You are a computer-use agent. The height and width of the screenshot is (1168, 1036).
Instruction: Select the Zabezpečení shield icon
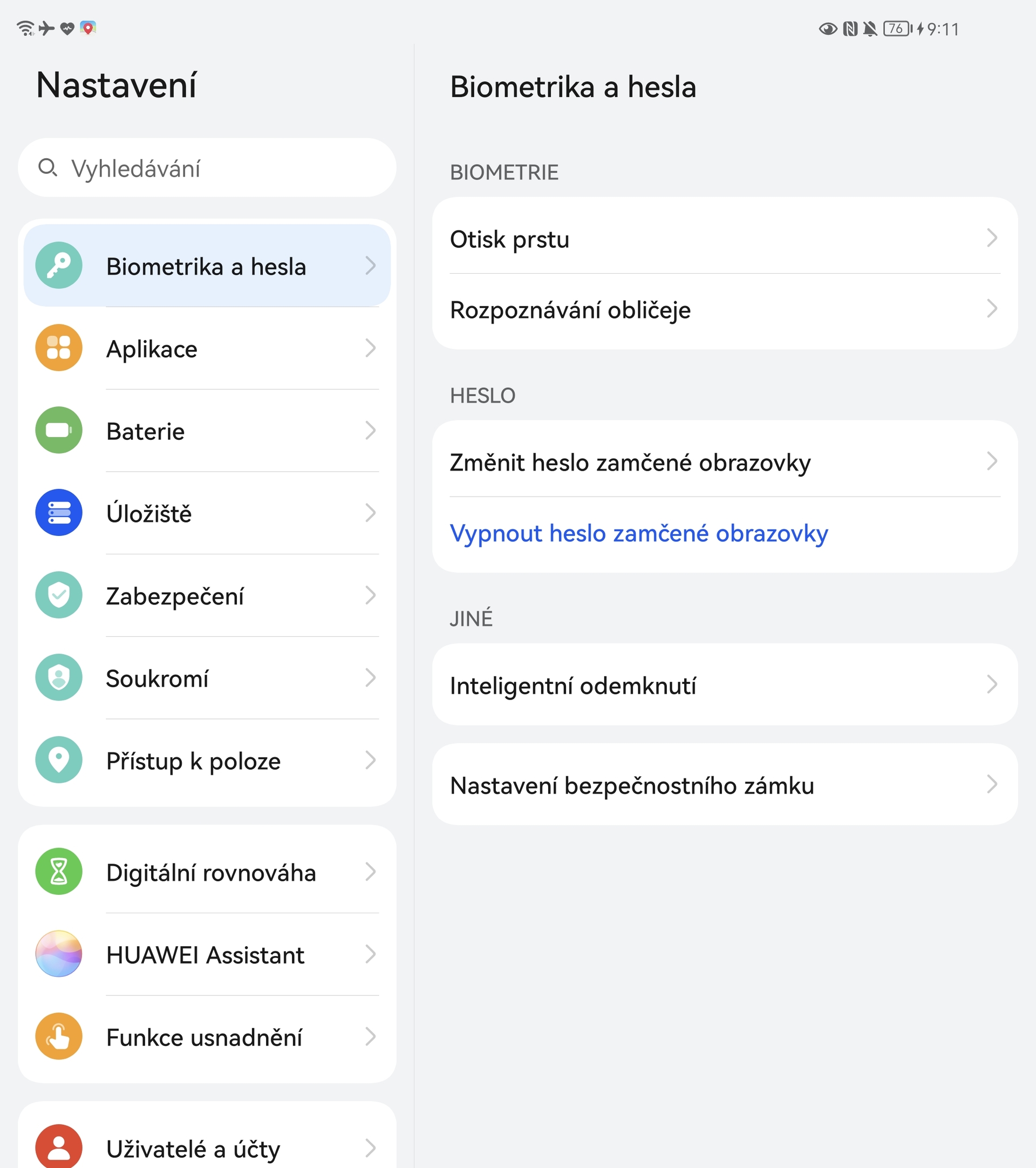58,595
